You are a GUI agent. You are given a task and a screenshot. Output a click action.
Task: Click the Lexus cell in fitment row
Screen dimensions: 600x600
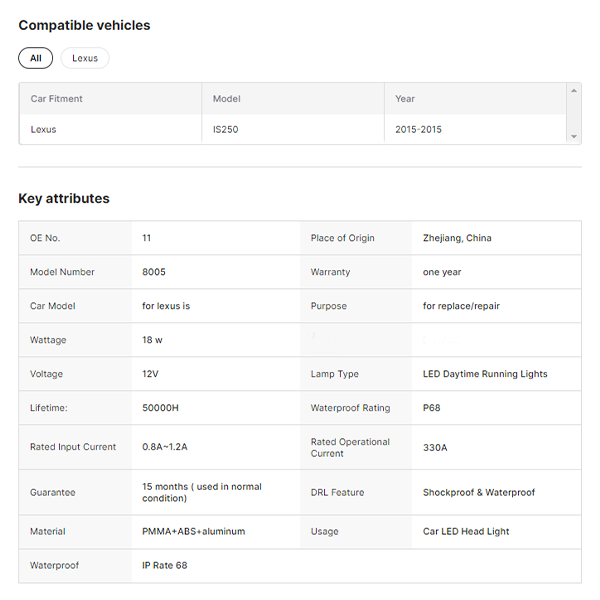pyautogui.click(x=44, y=129)
